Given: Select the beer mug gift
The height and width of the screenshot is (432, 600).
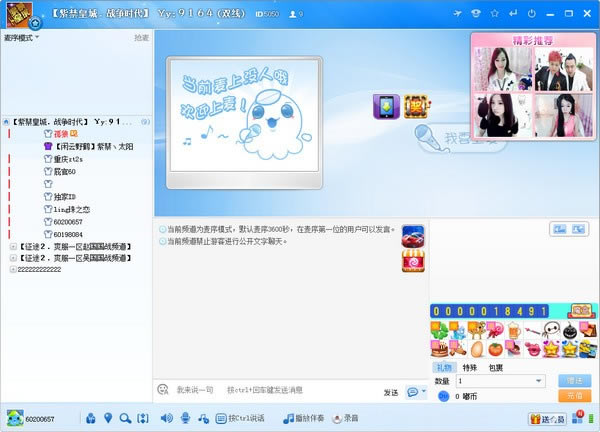Looking at the screenshot, I should click(514, 330).
